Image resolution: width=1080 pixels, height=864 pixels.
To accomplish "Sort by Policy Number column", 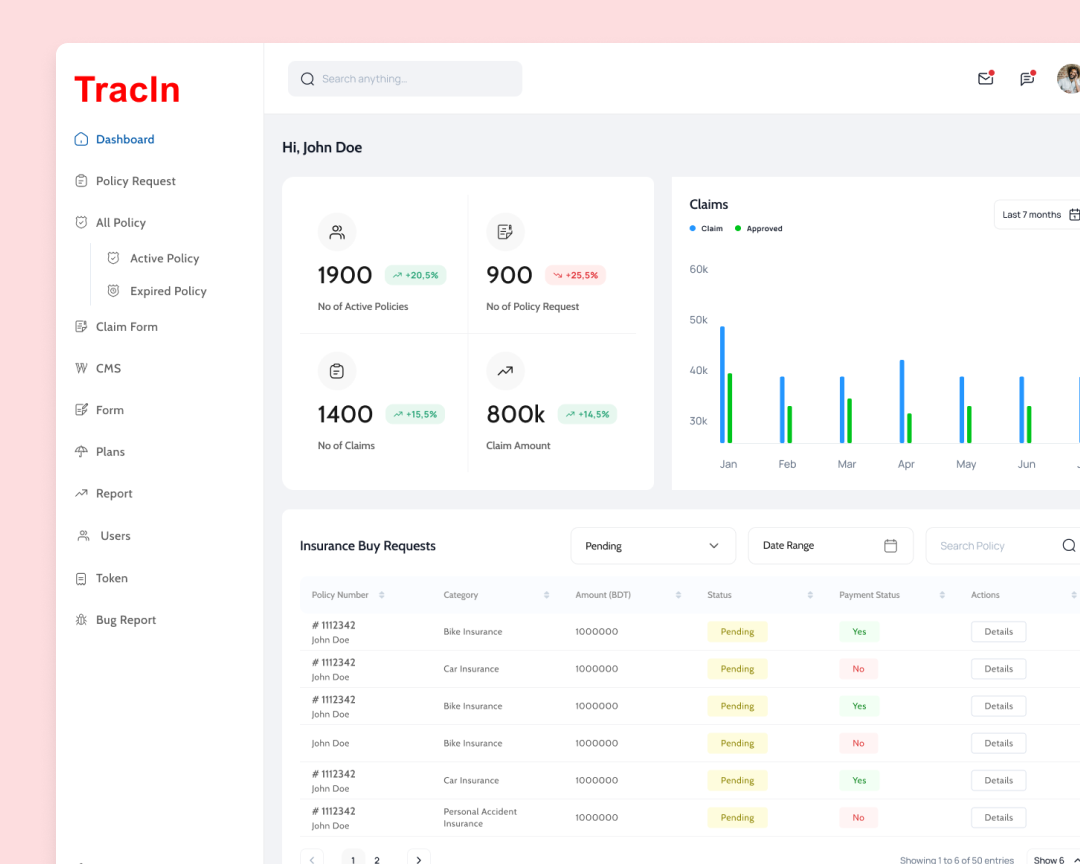I will (x=382, y=595).
